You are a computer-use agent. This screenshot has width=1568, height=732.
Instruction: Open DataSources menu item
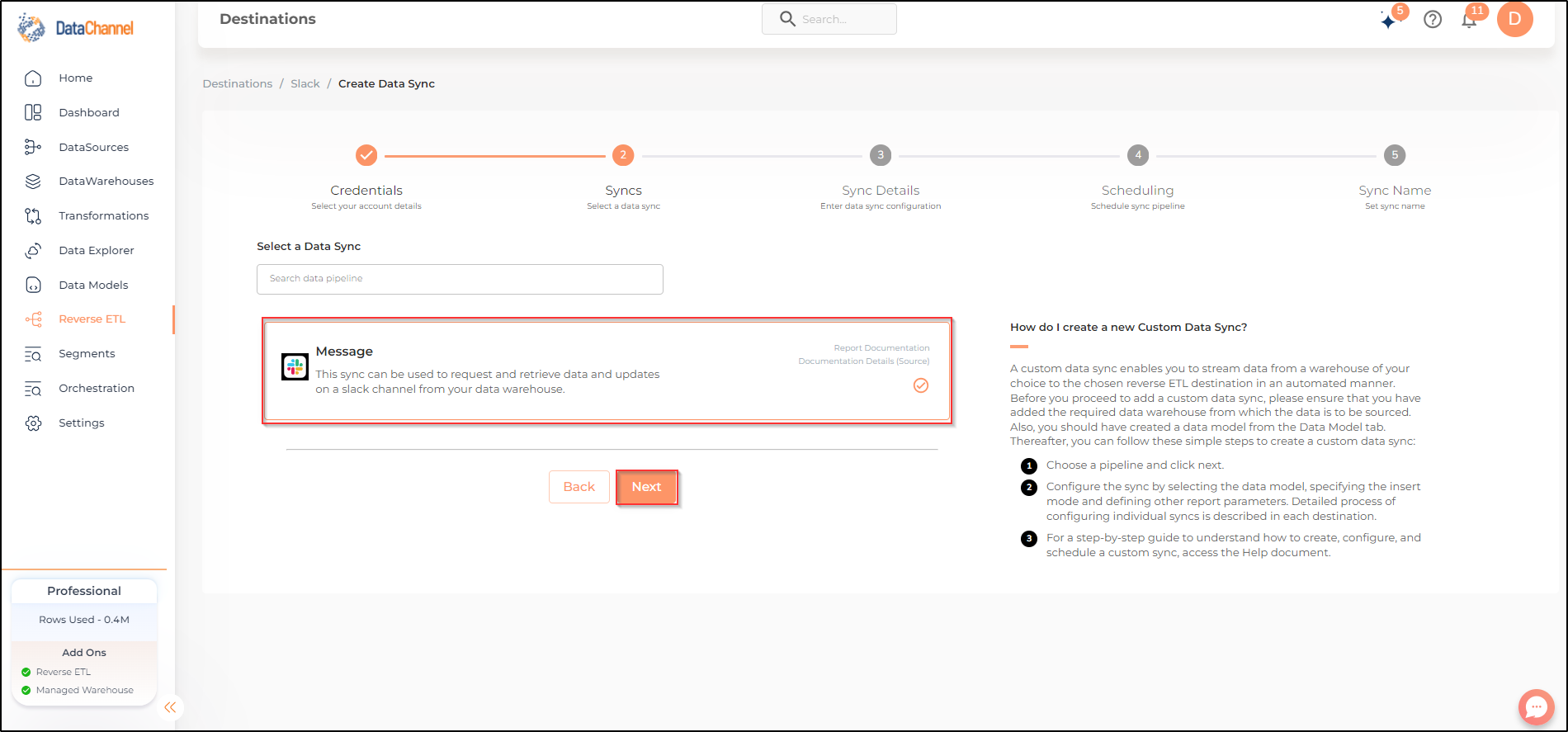tap(94, 148)
